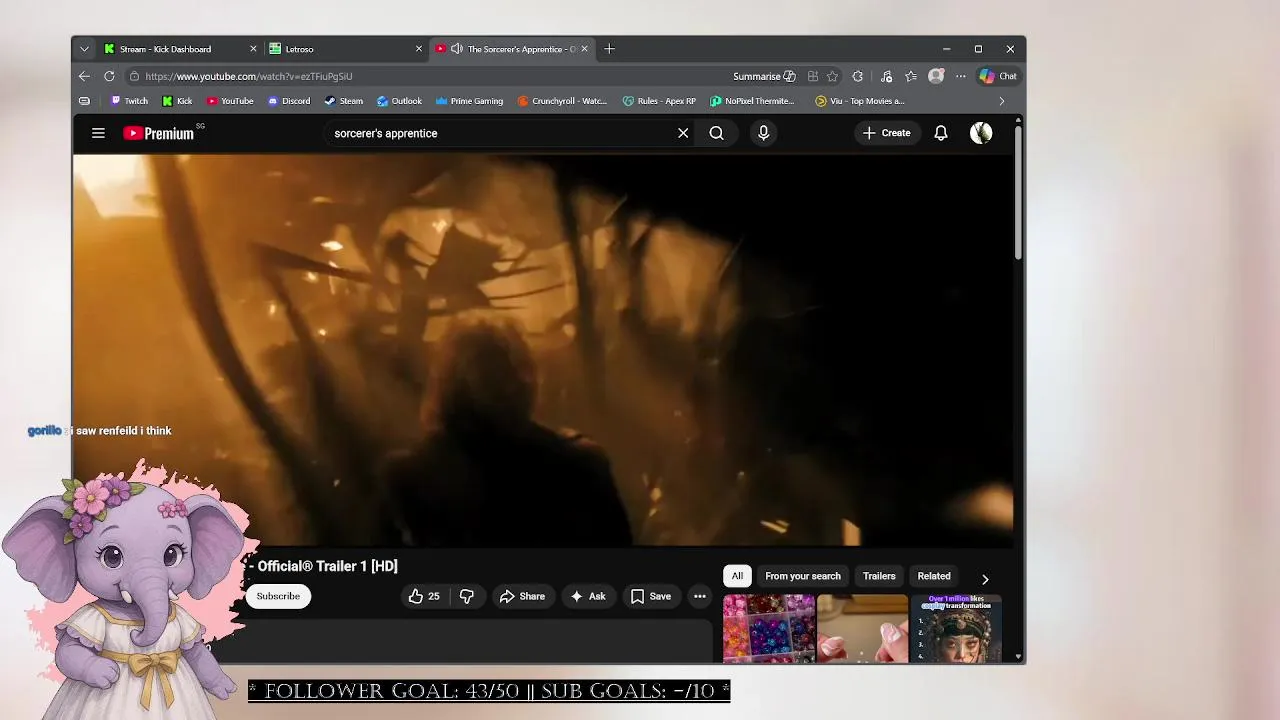Open the tab search dropdown arrow
The image size is (1280, 720).
pyautogui.click(x=84, y=49)
